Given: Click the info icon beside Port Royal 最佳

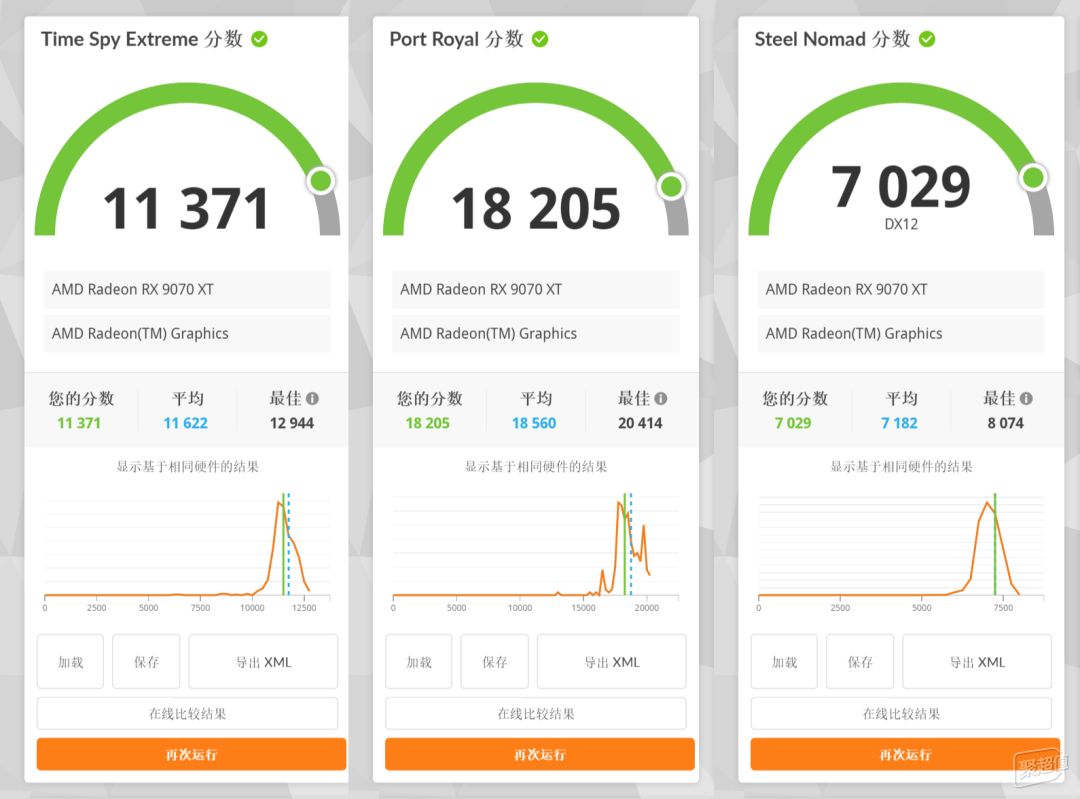Looking at the screenshot, I should coord(661,398).
